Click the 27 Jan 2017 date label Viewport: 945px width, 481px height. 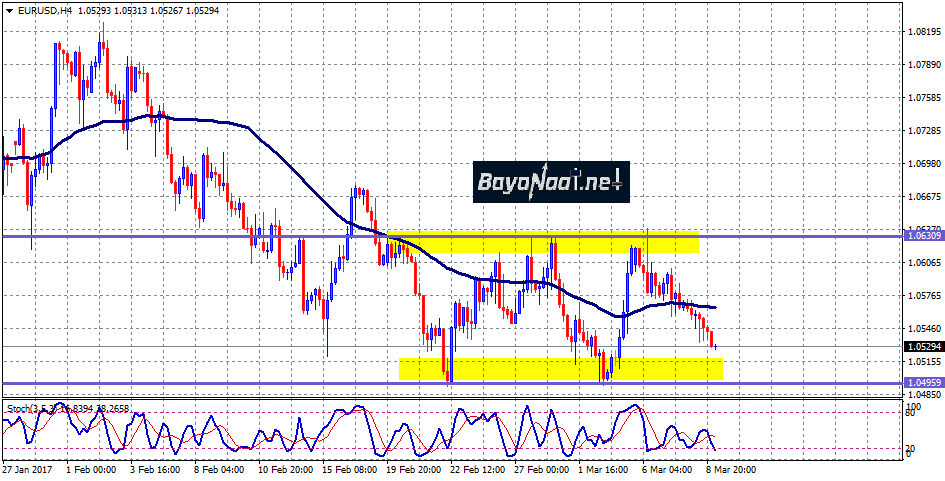coord(28,468)
